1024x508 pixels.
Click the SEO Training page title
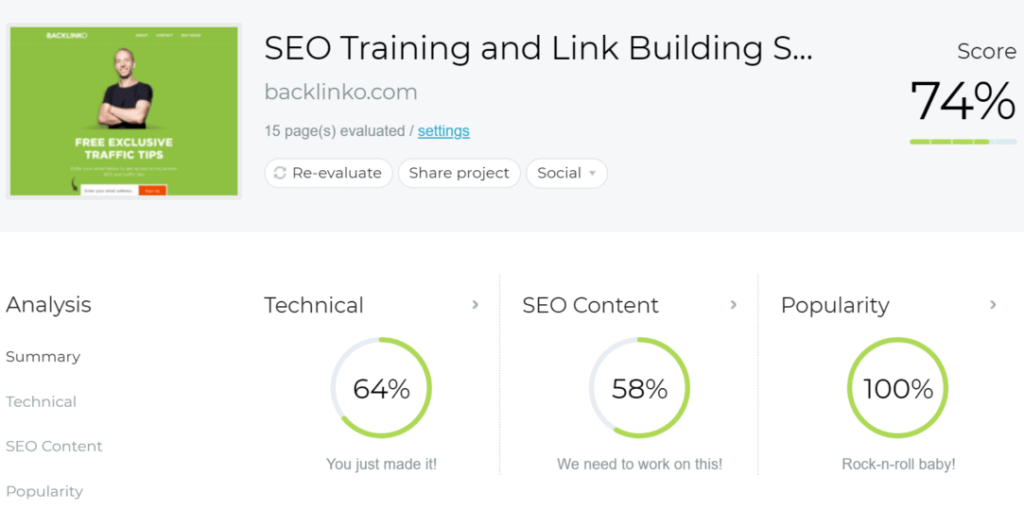pyautogui.click(x=539, y=48)
